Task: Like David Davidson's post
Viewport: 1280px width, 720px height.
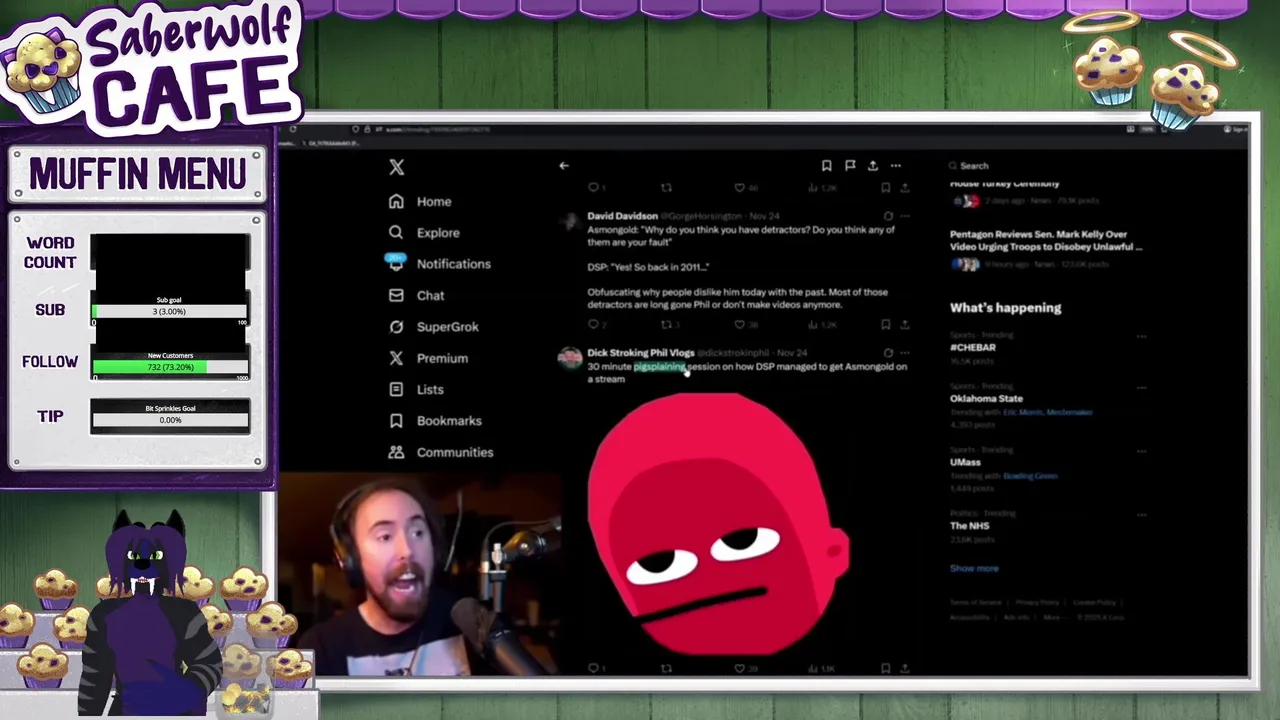Action: point(740,324)
